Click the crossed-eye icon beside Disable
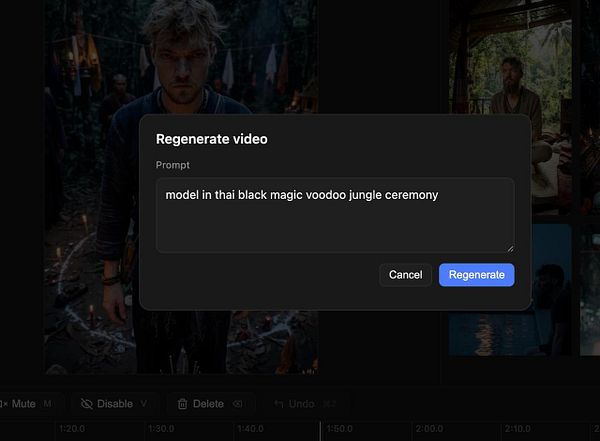 87,404
